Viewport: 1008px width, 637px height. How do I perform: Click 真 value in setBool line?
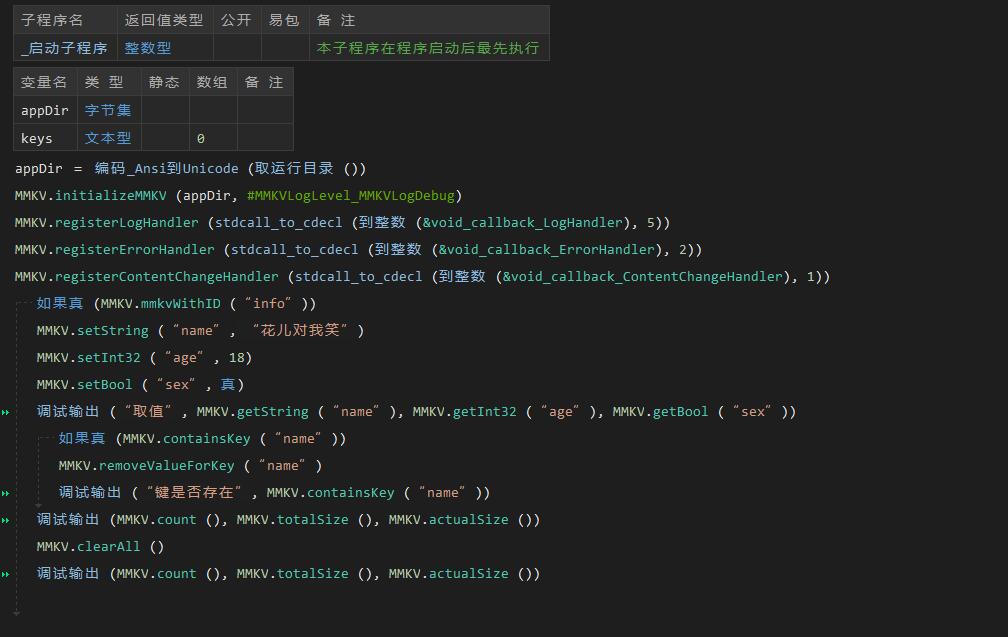pos(228,384)
